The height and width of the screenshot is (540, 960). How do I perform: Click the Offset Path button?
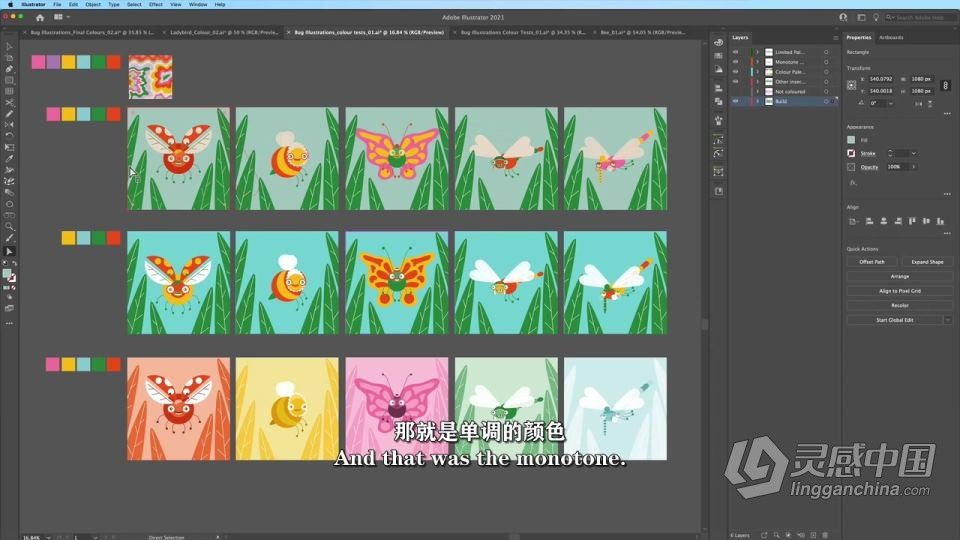[x=872, y=261]
